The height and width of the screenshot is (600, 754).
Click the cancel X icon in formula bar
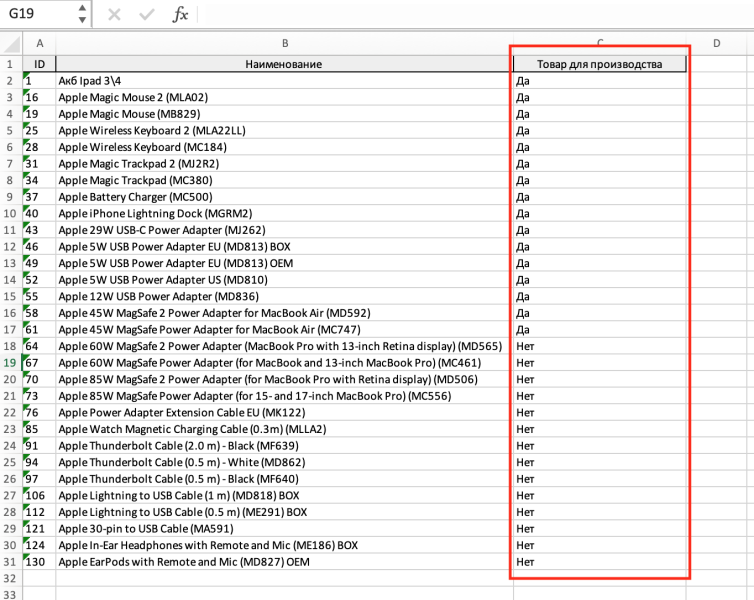pos(114,14)
